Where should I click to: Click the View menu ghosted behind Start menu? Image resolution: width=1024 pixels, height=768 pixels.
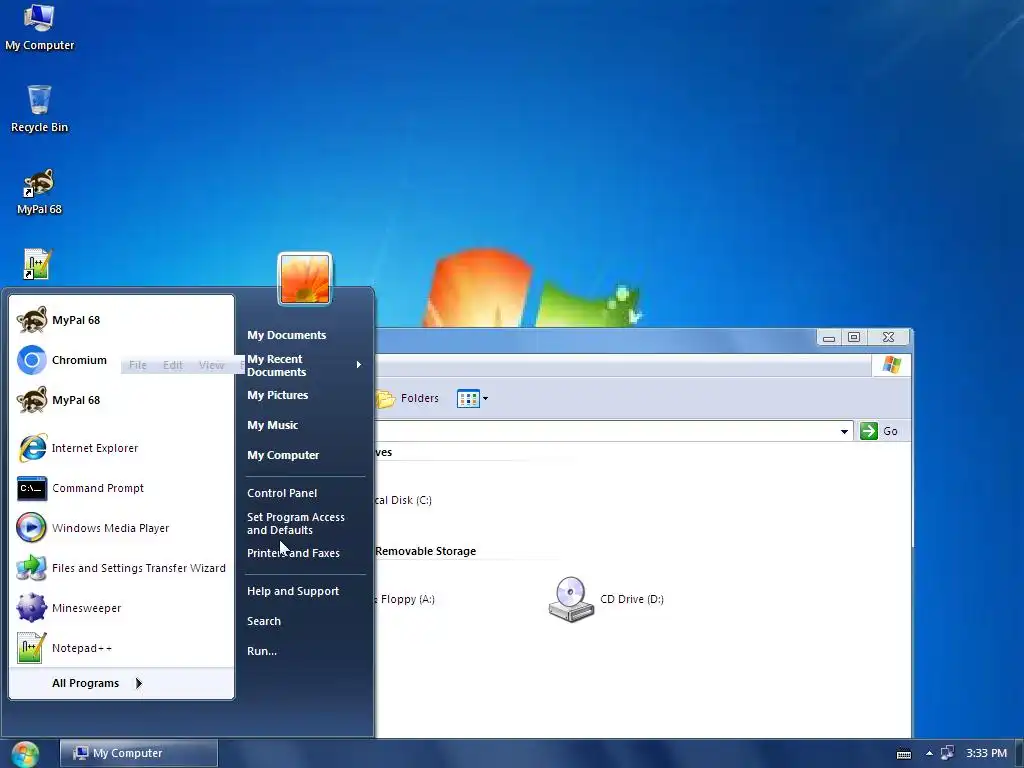point(211,365)
